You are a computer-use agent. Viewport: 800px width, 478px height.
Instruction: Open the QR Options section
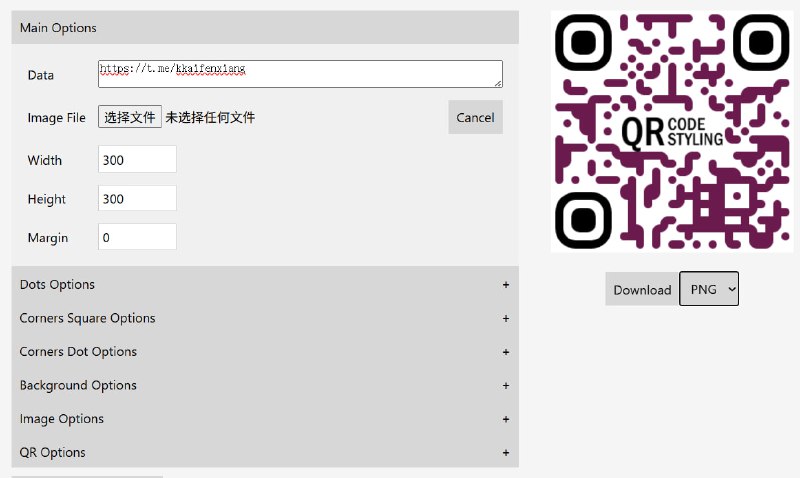265,452
